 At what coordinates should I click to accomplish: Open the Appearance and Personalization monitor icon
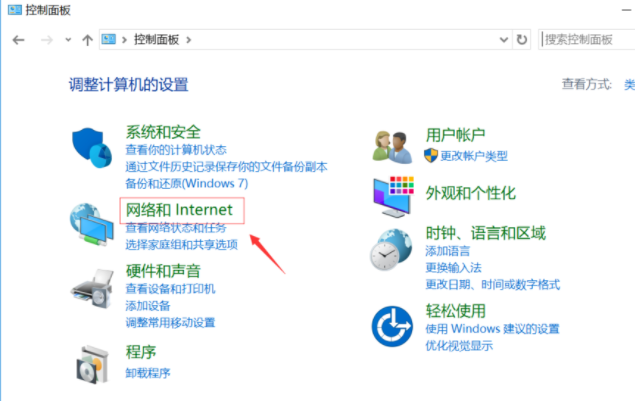(x=393, y=196)
